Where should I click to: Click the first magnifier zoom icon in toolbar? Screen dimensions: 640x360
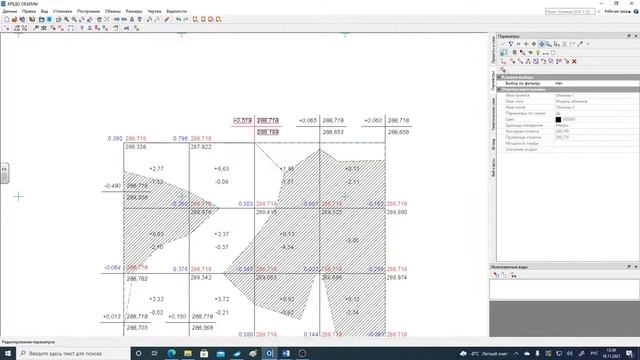tap(67, 19)
